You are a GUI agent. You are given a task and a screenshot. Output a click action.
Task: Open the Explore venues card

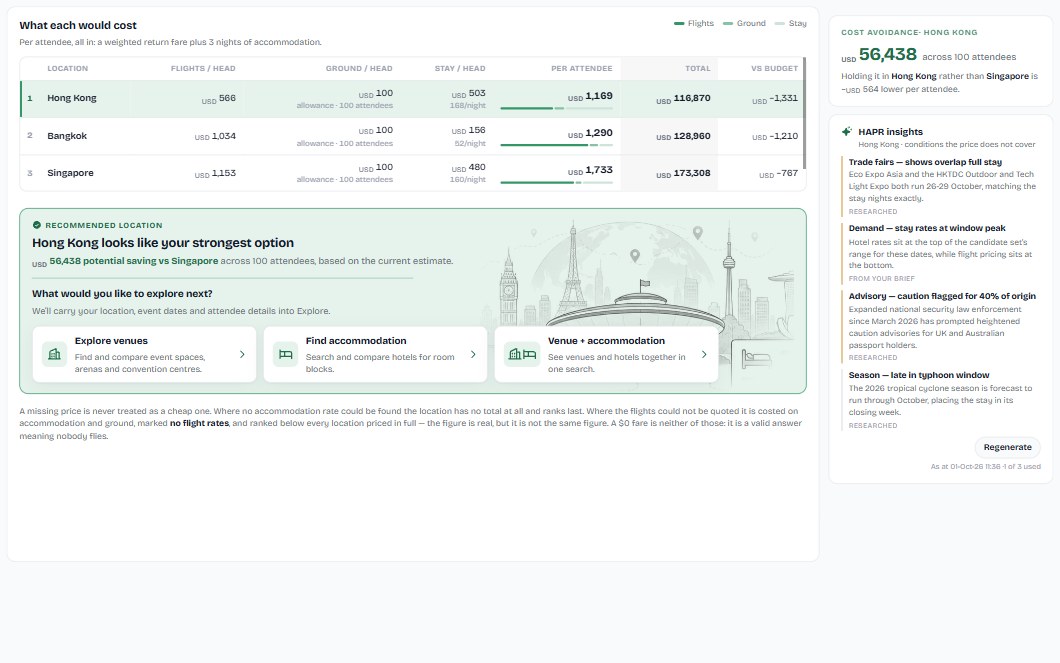(144, 354)
